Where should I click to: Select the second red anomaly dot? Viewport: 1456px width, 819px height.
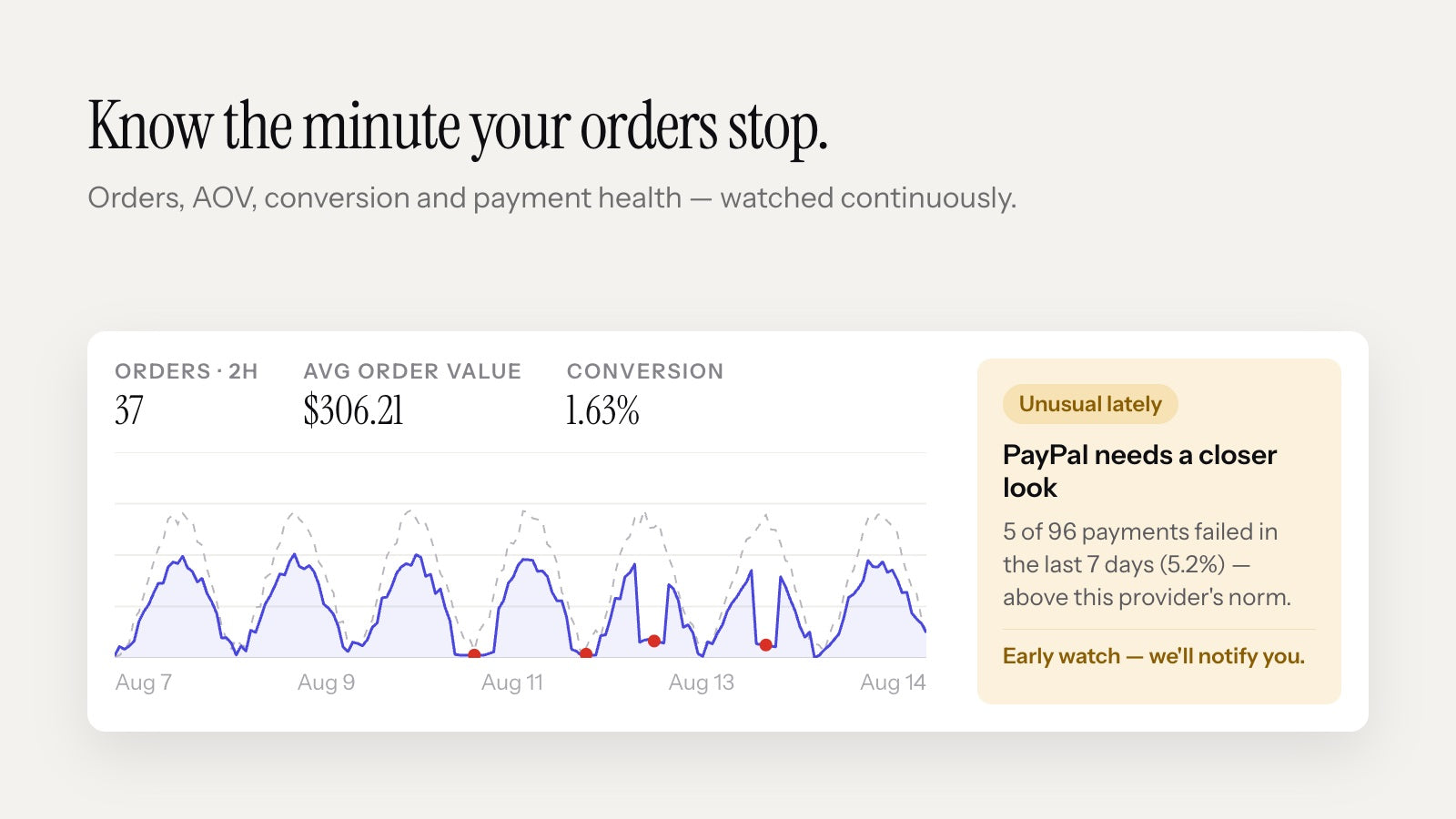586,653
